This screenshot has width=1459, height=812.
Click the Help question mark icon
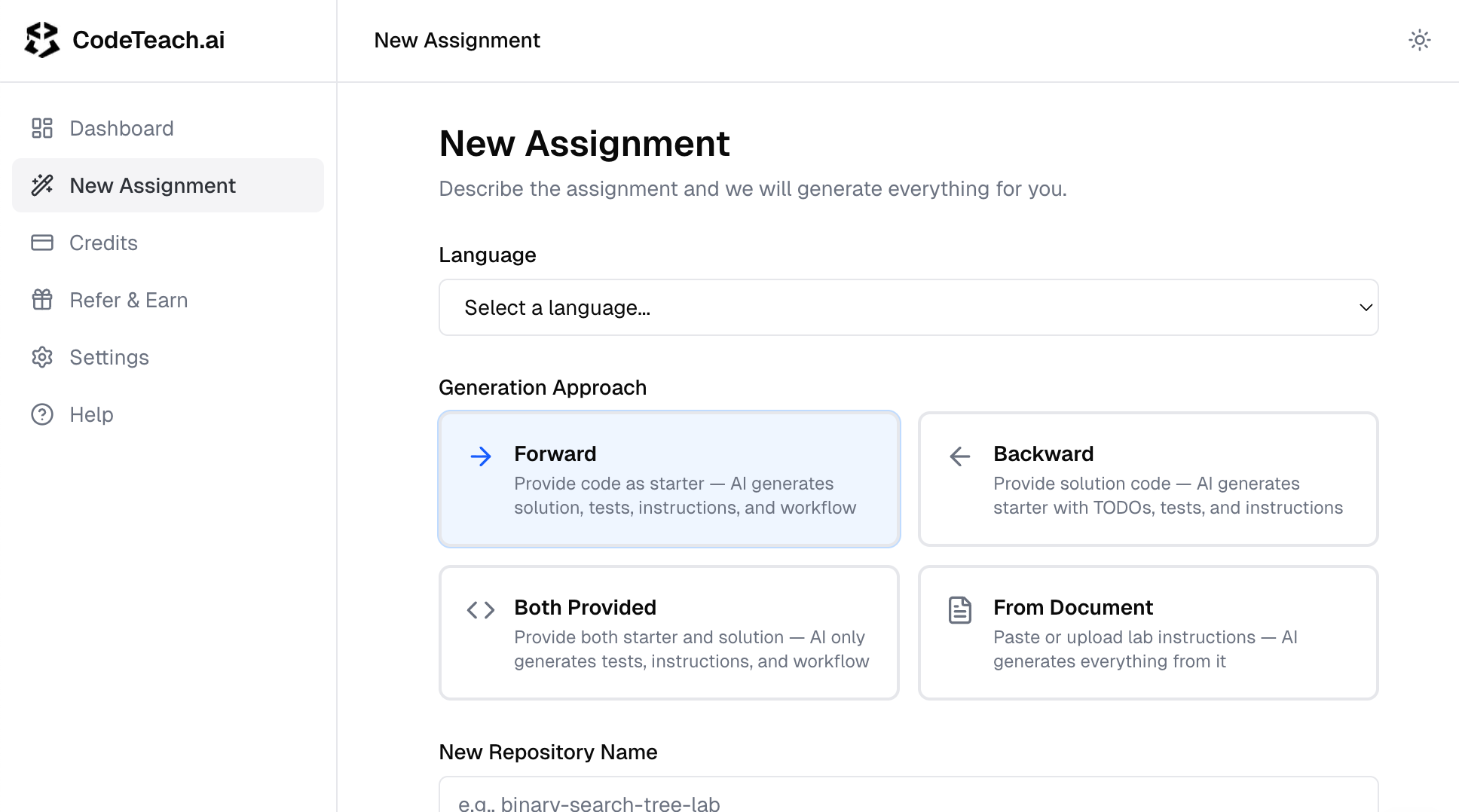pyautogui.click(x=42, y=414)
